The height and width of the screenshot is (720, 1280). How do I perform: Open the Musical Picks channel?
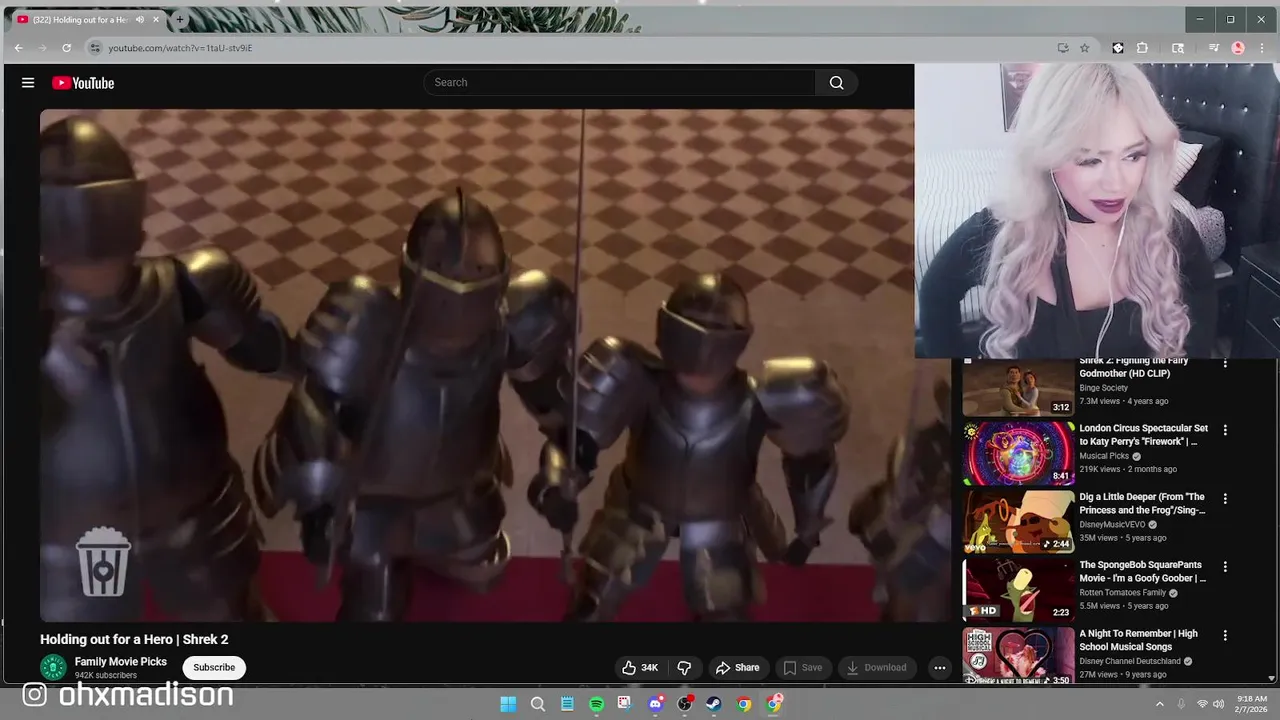(x=1104, y=456)
